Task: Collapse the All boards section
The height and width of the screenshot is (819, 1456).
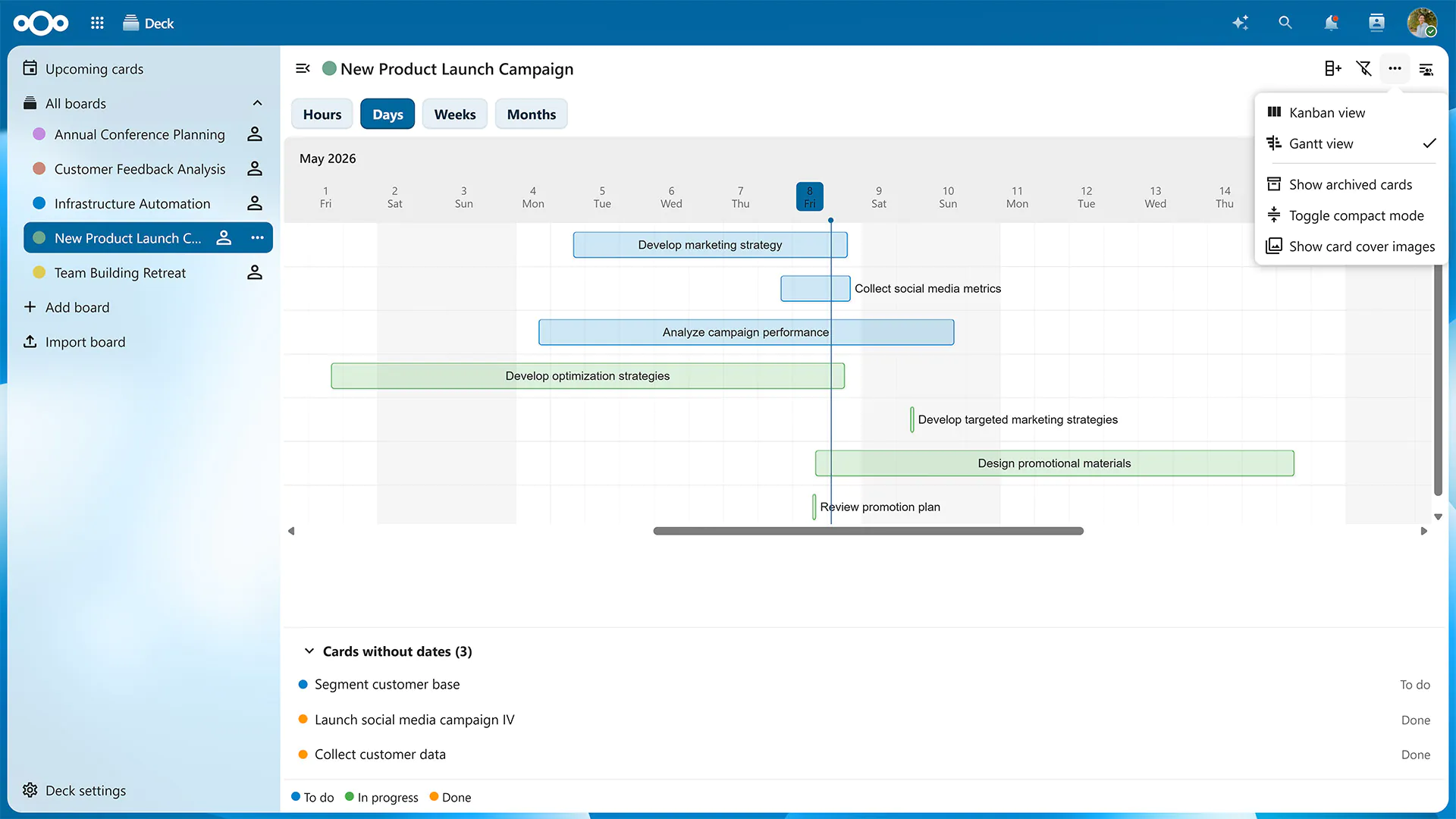Action: [x=257, y=103]
